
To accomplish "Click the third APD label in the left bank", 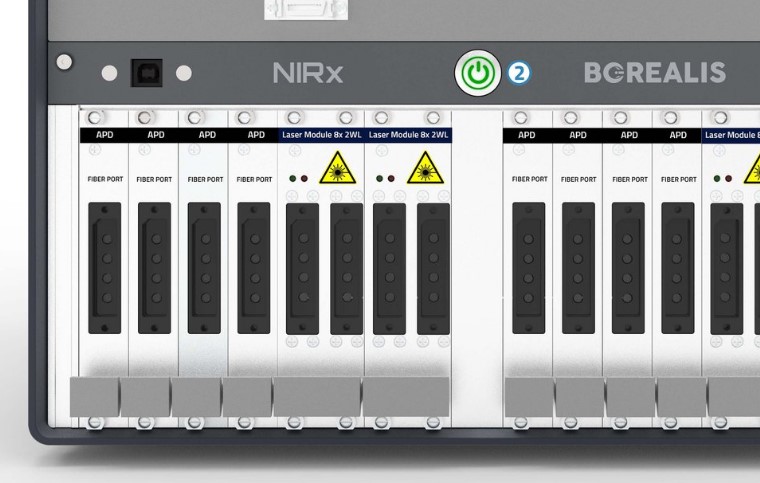I will (207, 135).
